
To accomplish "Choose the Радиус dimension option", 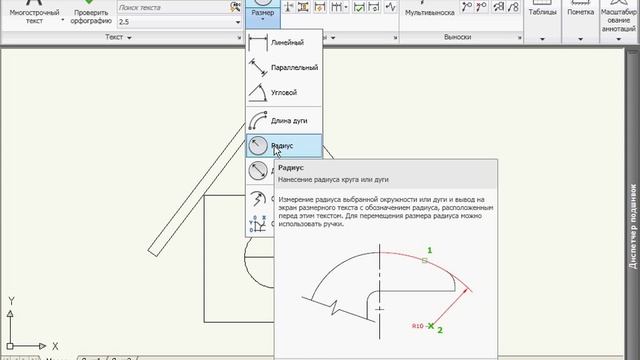I will (284, 146).
